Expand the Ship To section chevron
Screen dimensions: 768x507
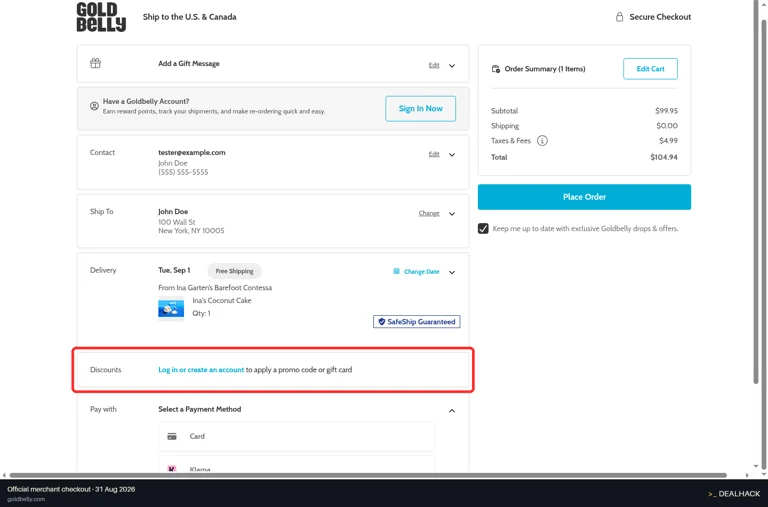coord(452,214)
